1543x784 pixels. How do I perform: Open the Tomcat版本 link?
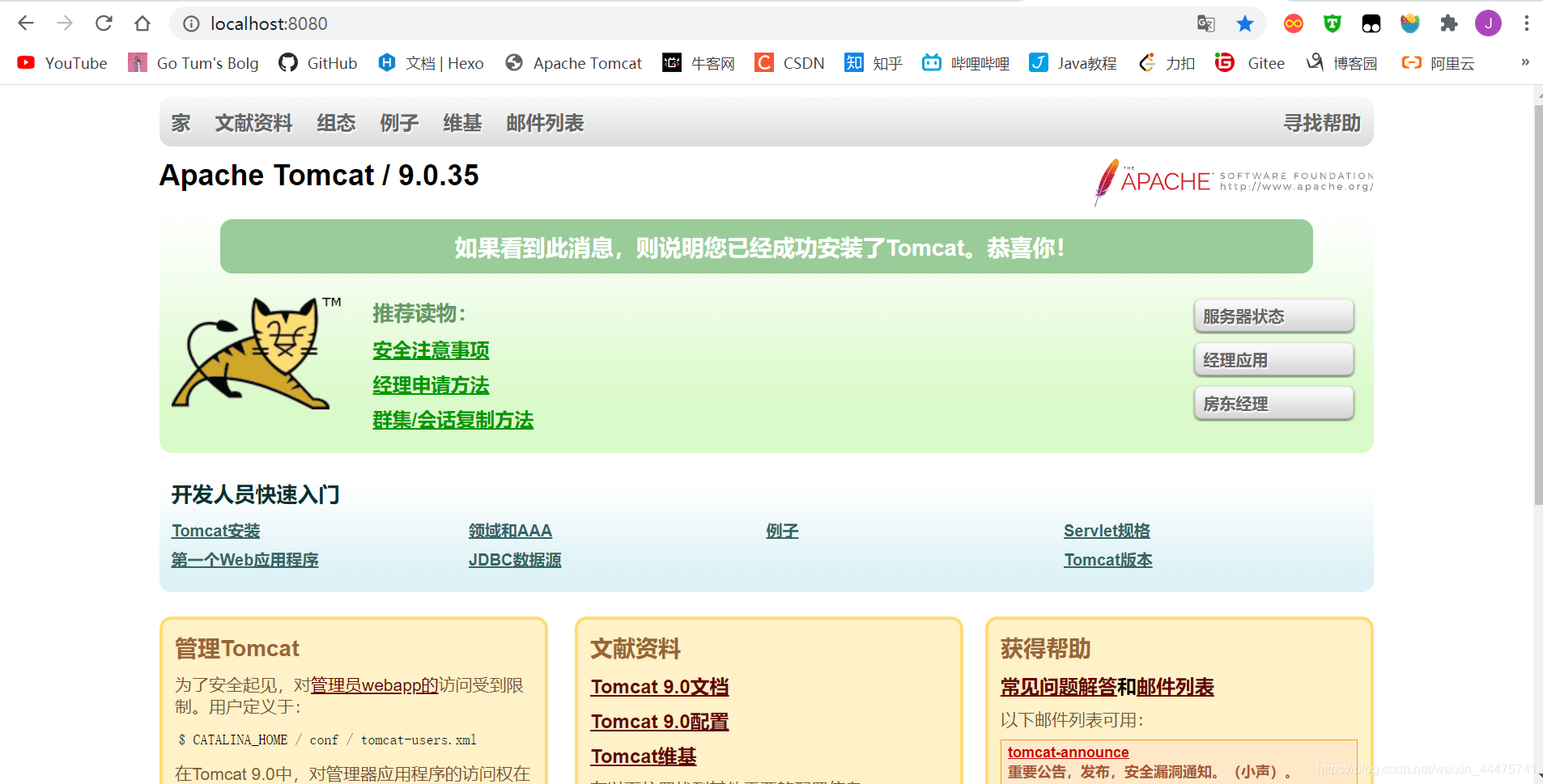[1108, 560]
